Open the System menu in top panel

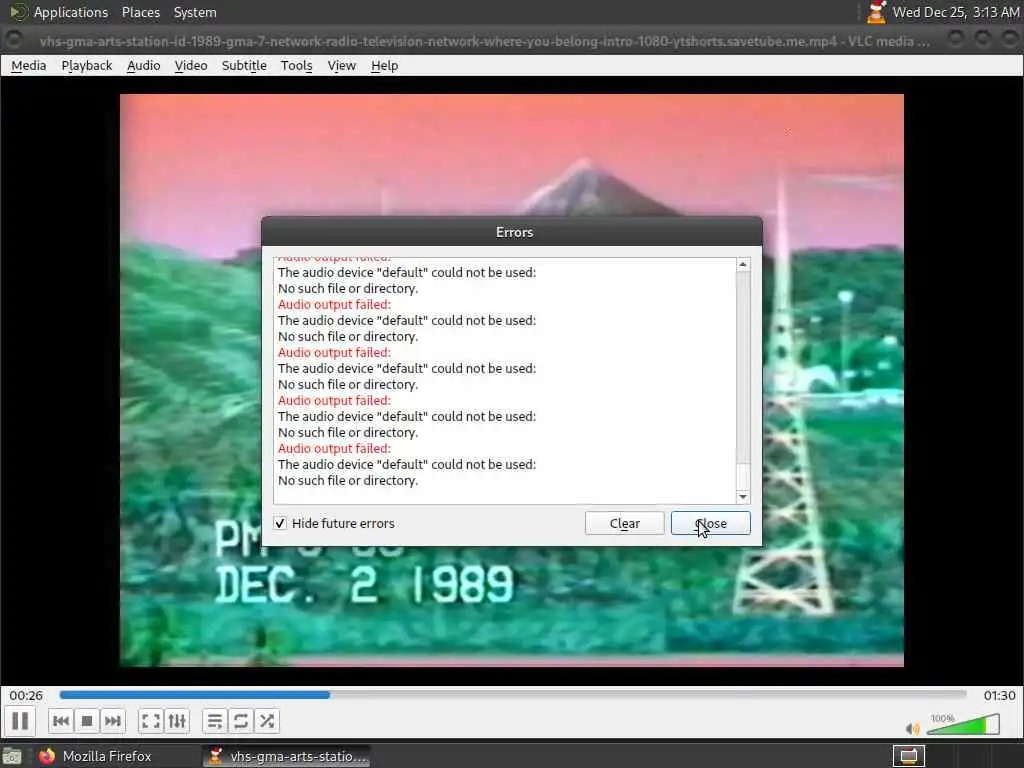pyautogui.click(x=195, y=12)
